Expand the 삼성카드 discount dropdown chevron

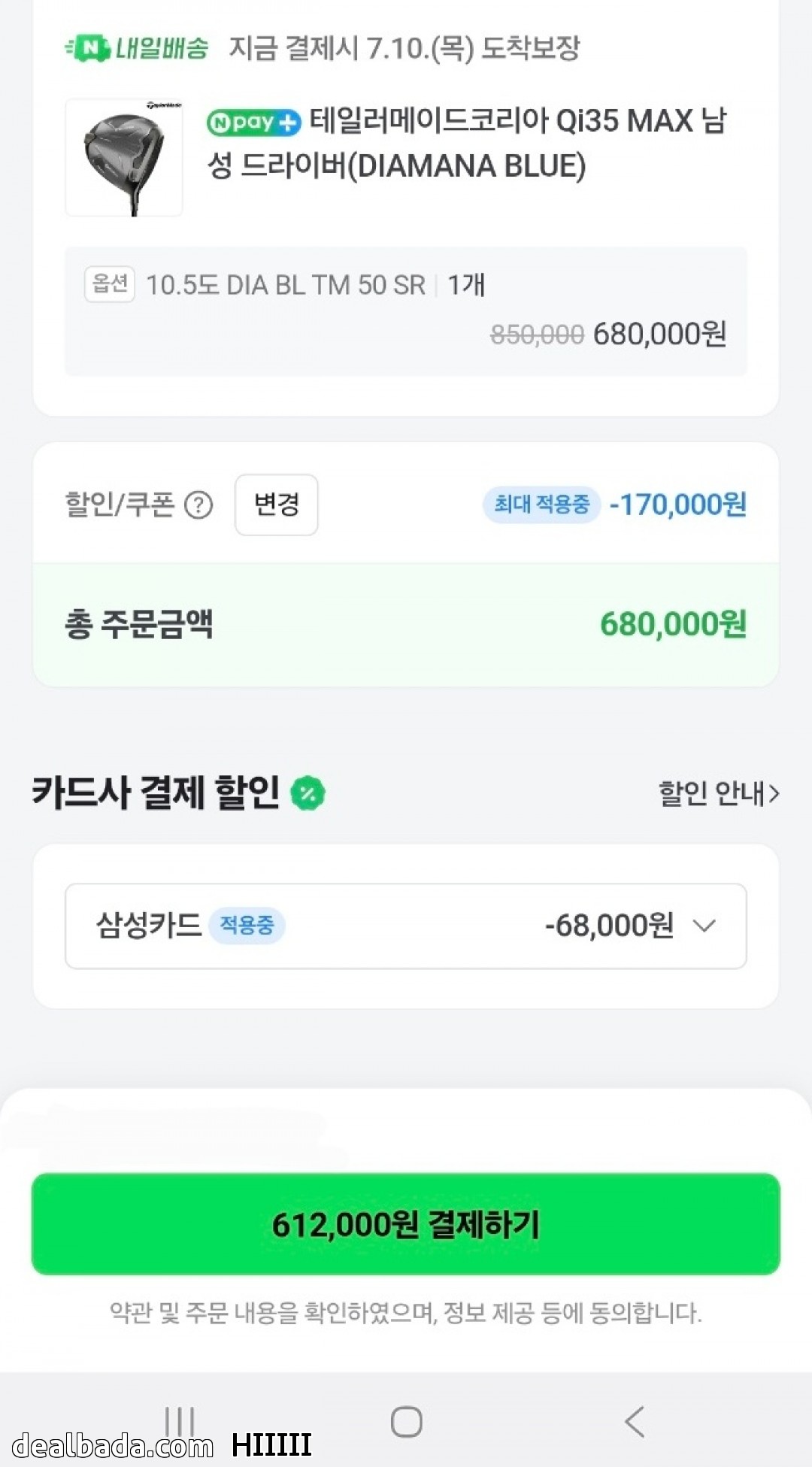pos(704,926)
